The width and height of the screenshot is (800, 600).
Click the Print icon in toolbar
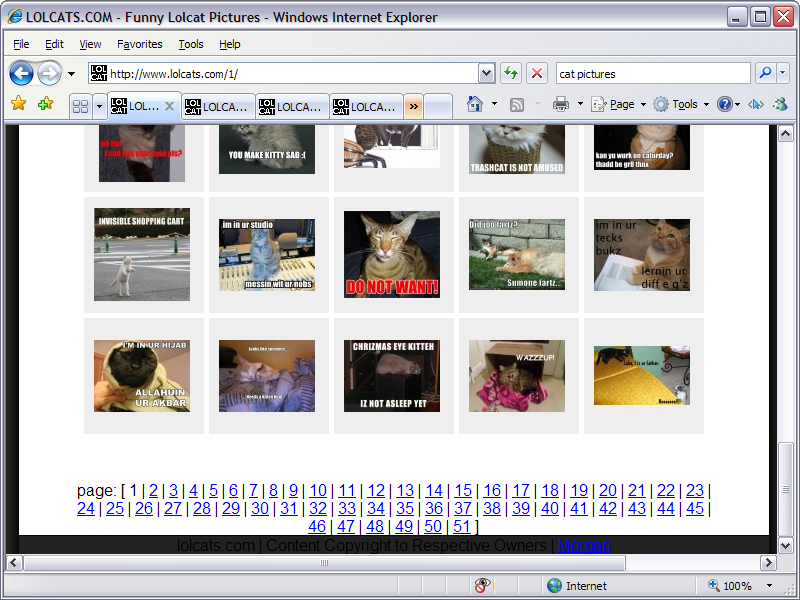561,104
